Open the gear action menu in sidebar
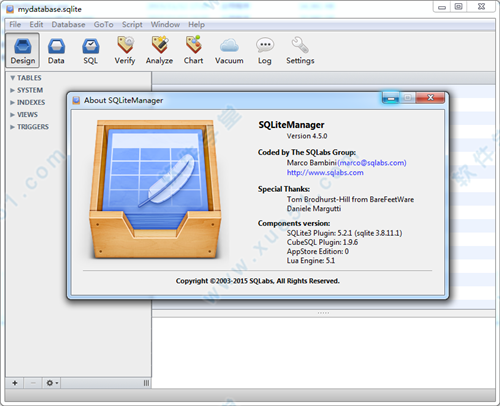The image size is (500, 406). [x=52, y=383]
